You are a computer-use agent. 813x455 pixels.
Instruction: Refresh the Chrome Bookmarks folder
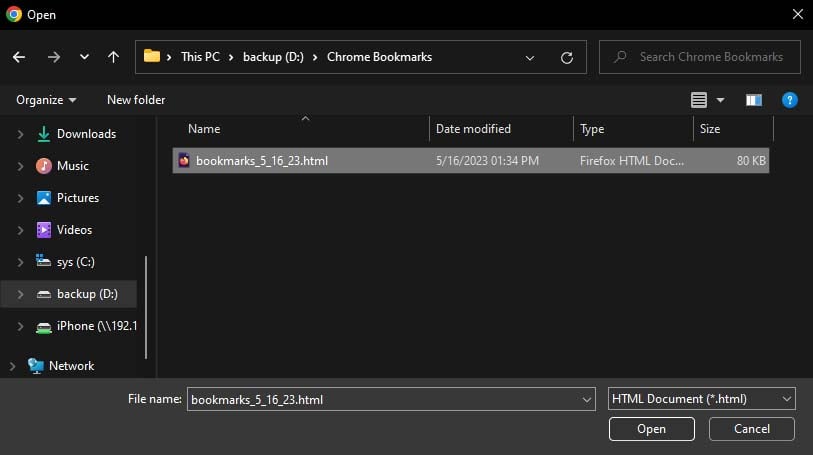(567, 58)
